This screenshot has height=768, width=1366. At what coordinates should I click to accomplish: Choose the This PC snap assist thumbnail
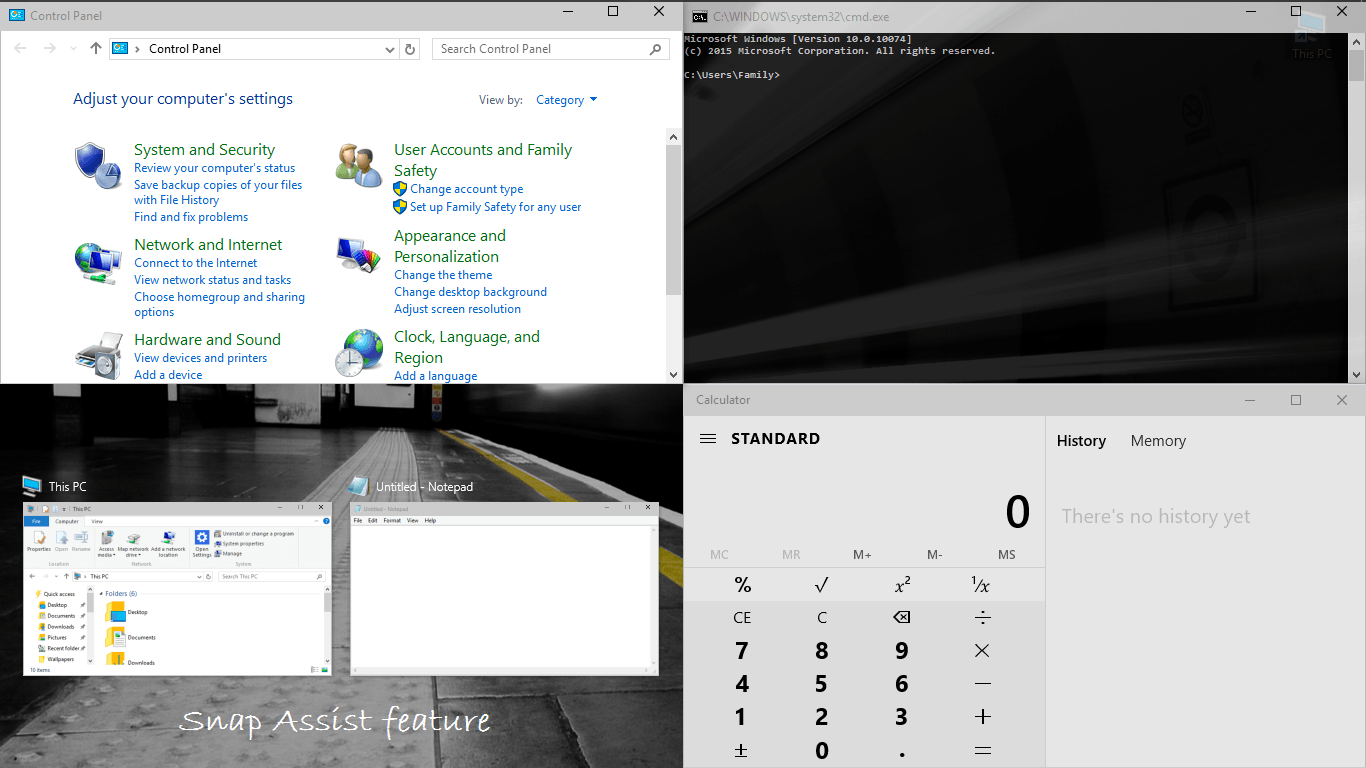pos(177,588)
